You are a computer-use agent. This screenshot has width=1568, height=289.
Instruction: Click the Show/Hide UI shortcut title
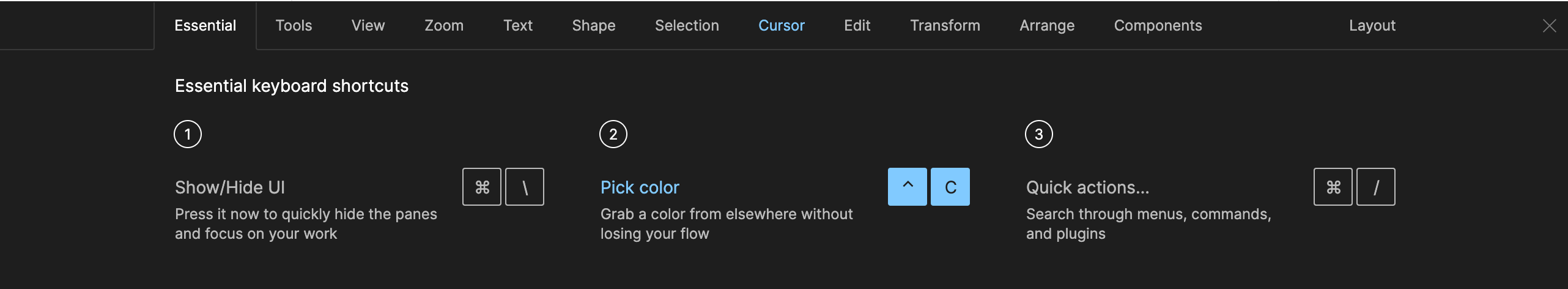(230, 187)
